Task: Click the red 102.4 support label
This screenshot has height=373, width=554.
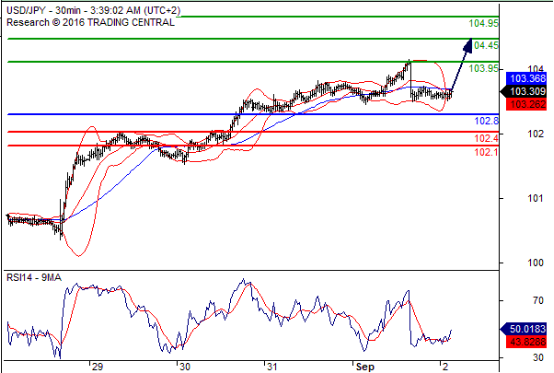Action: click(487, 138)
